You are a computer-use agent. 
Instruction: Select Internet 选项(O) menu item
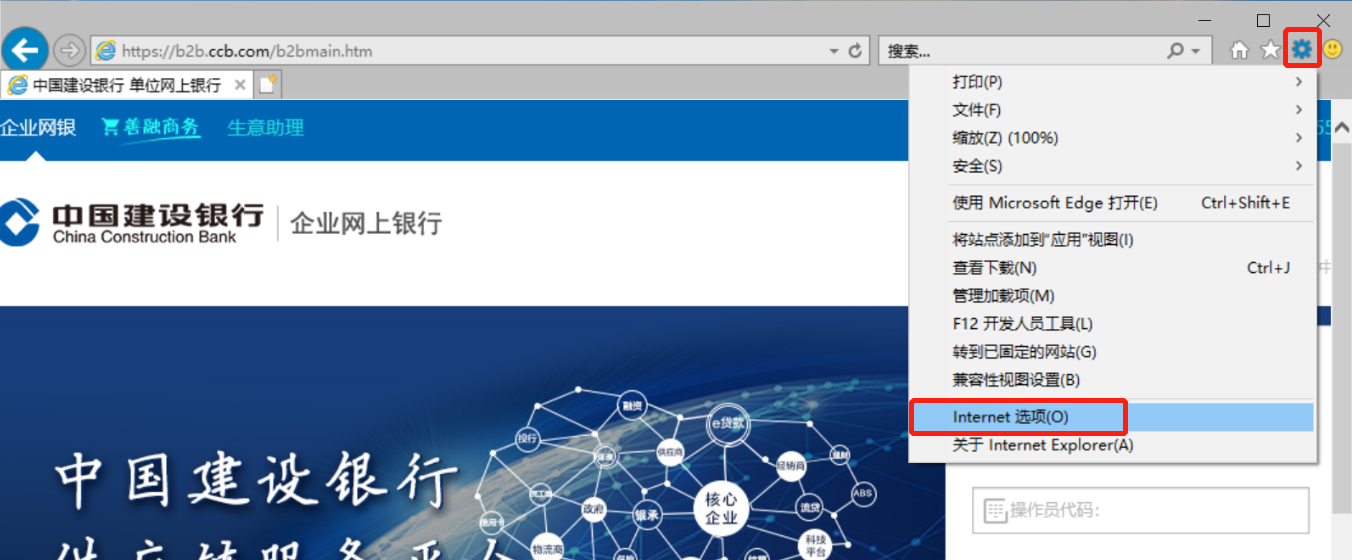tap(1010, 417)
